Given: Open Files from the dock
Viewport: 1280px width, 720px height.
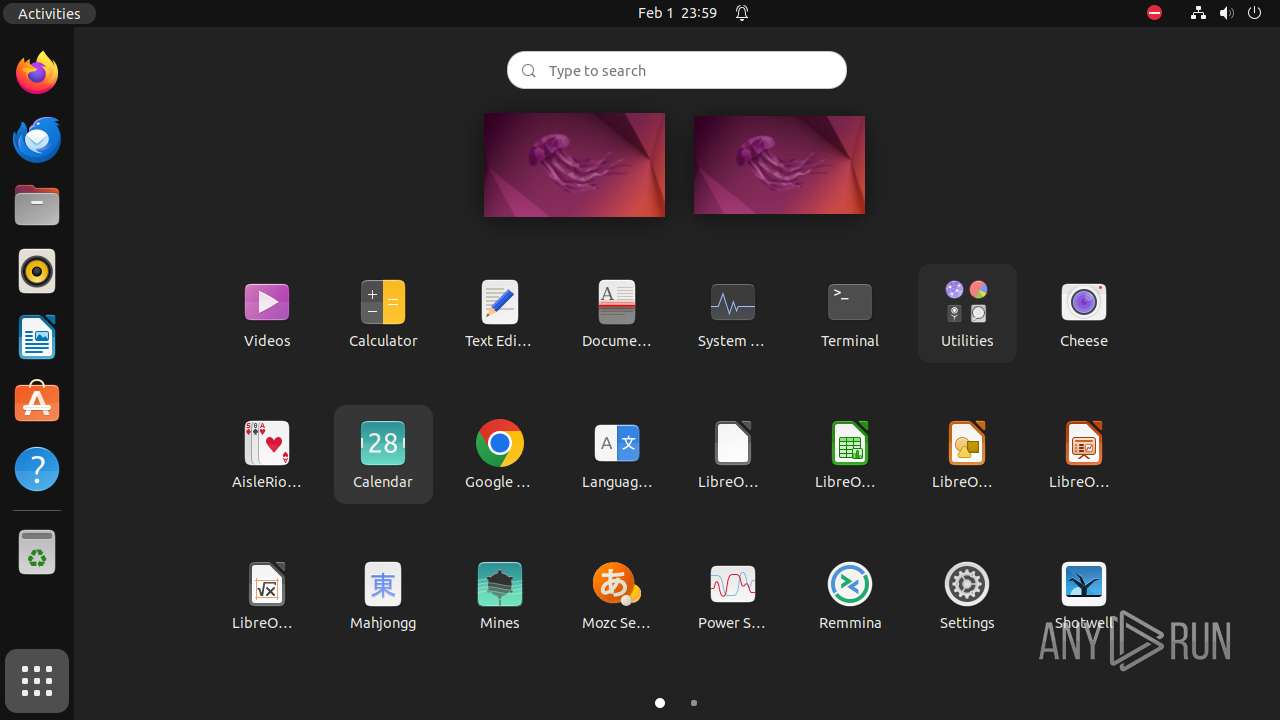Looking at the screenshot, I should (37, 205).
